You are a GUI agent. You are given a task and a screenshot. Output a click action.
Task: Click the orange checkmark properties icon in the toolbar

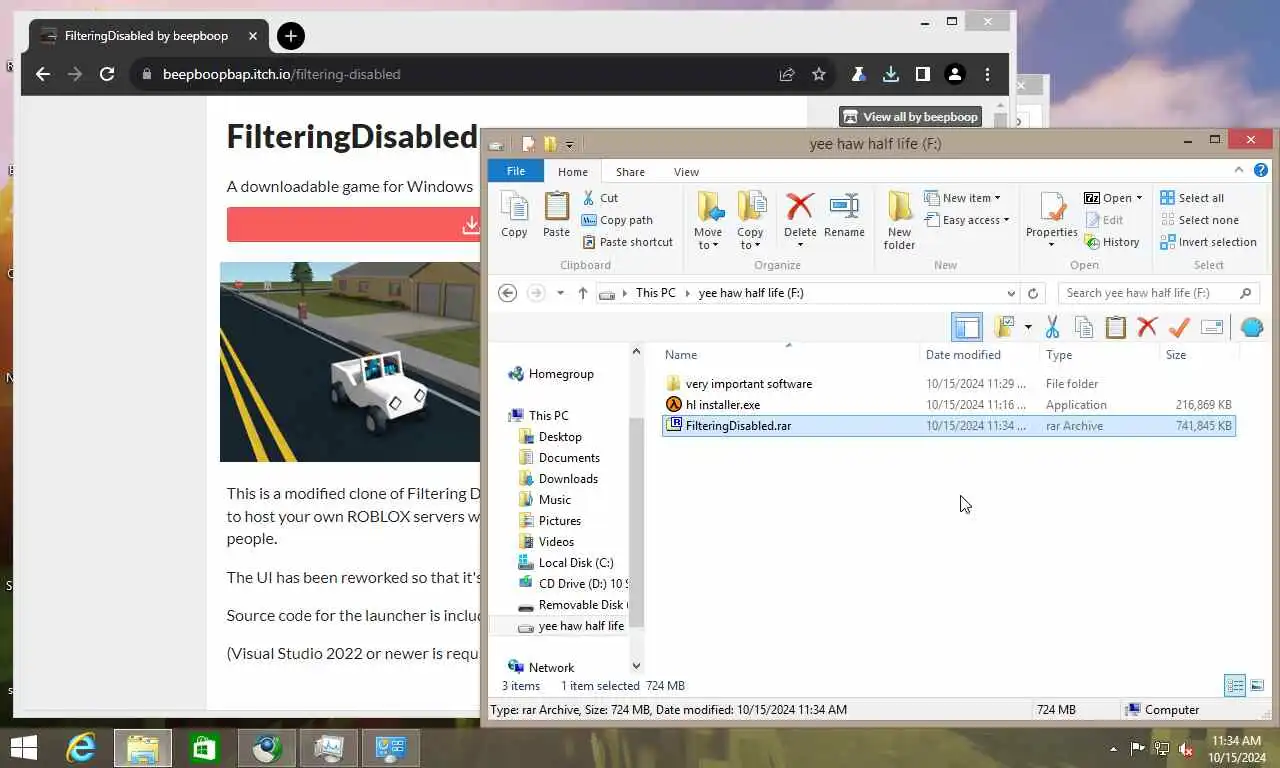click(x=1179, y=326)
